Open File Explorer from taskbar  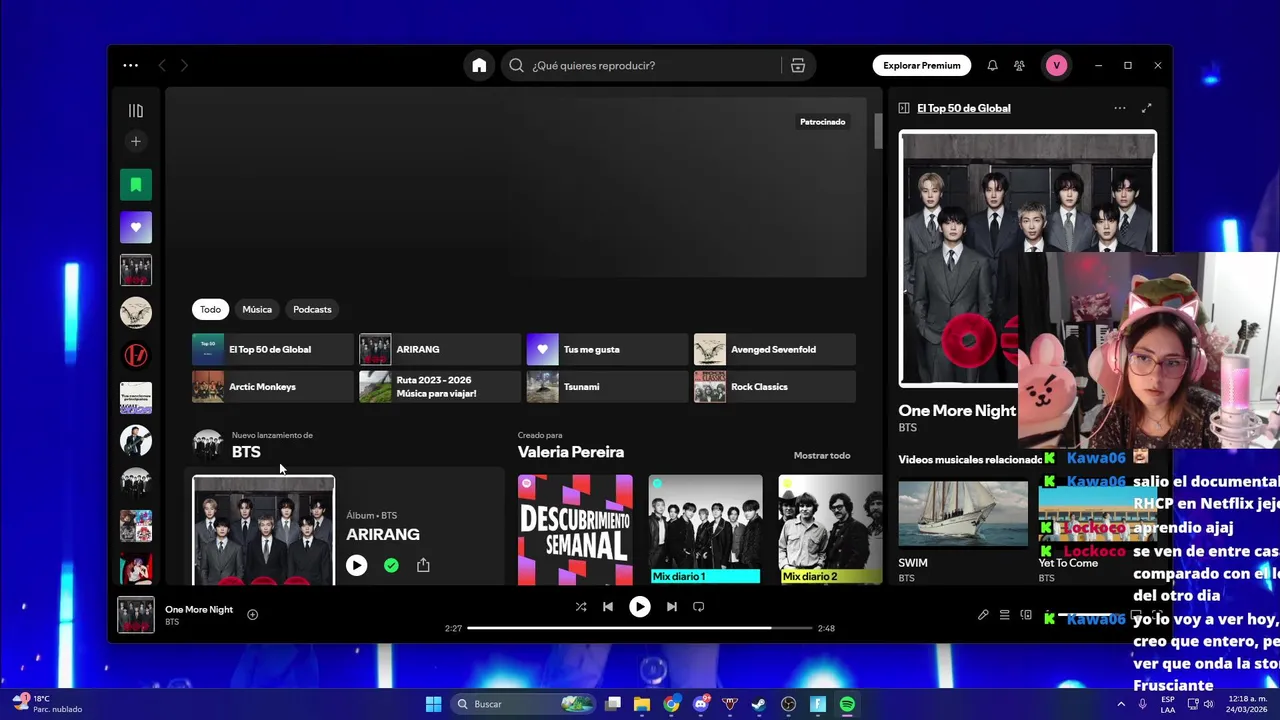(x=642, y=704)
